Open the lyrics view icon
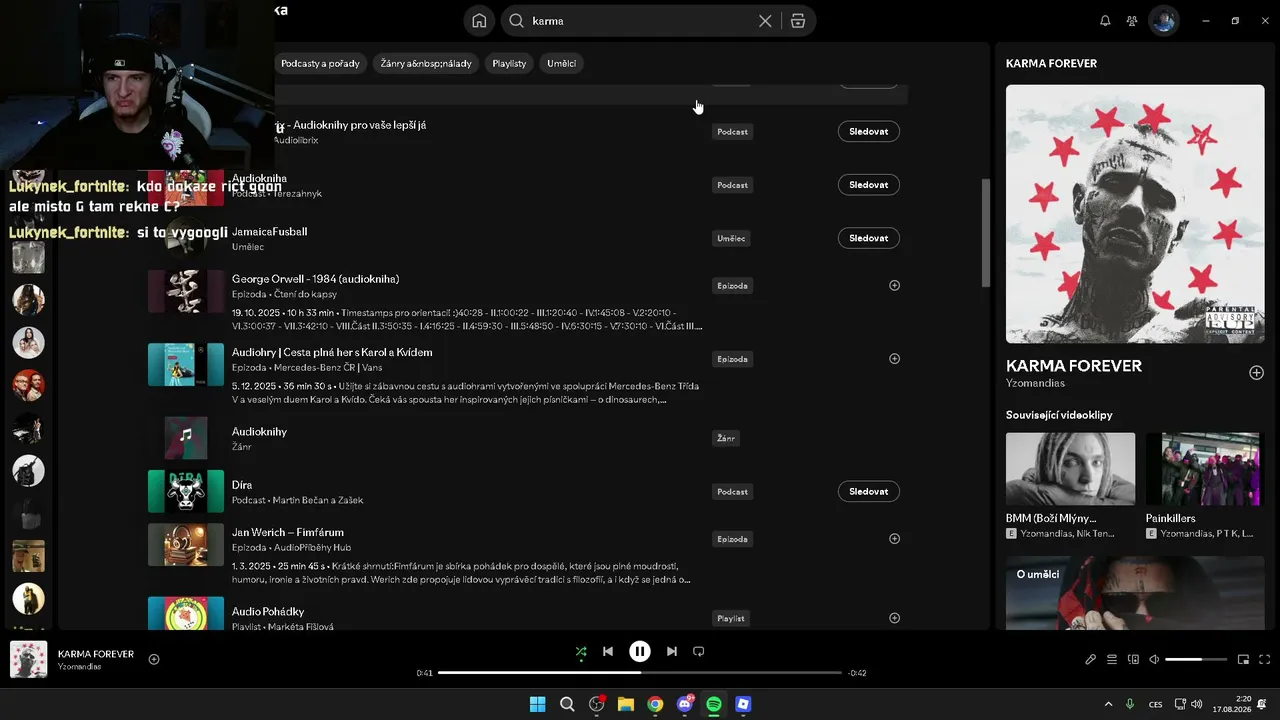The image size is (1280, 720). [x=1091, y=659]
